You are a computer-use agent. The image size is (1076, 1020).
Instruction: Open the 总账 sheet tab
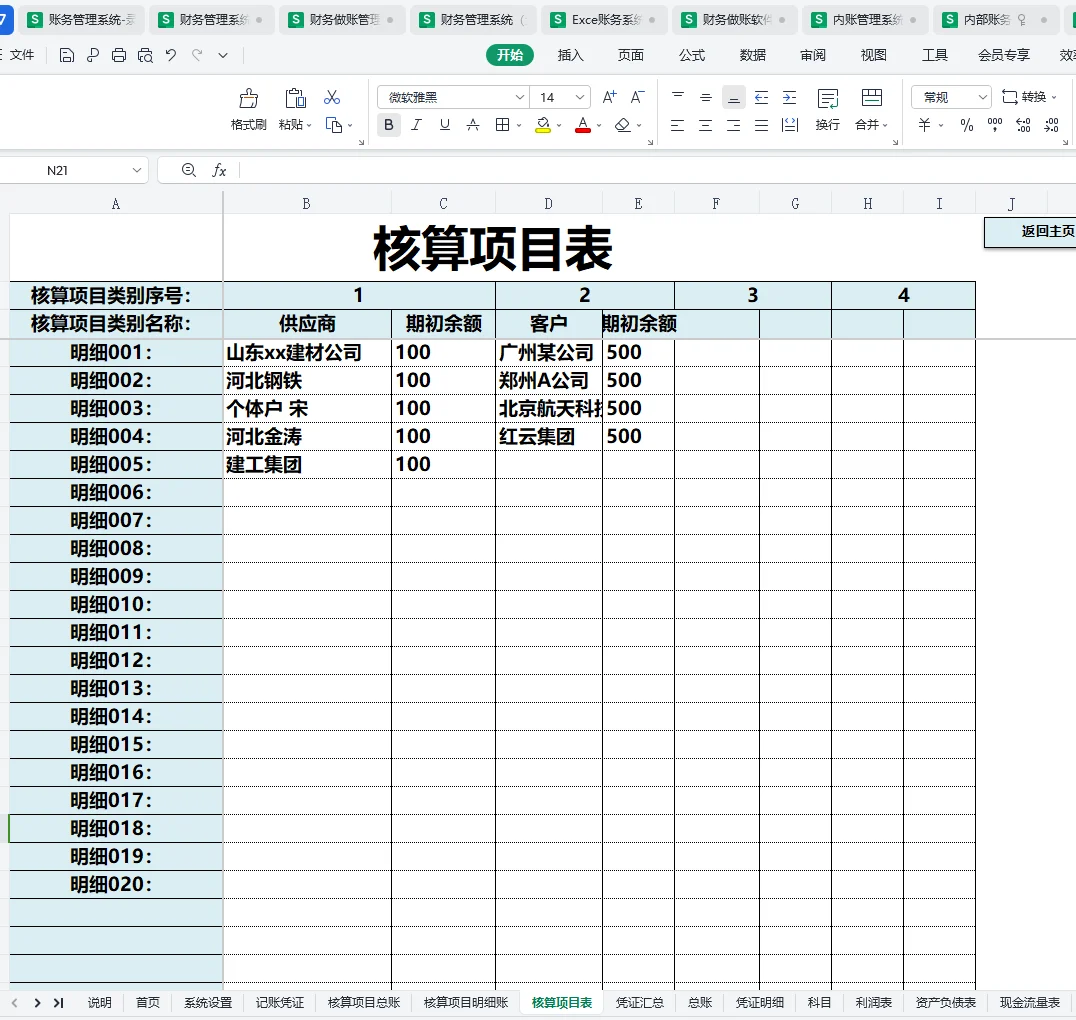point(699,1002)
